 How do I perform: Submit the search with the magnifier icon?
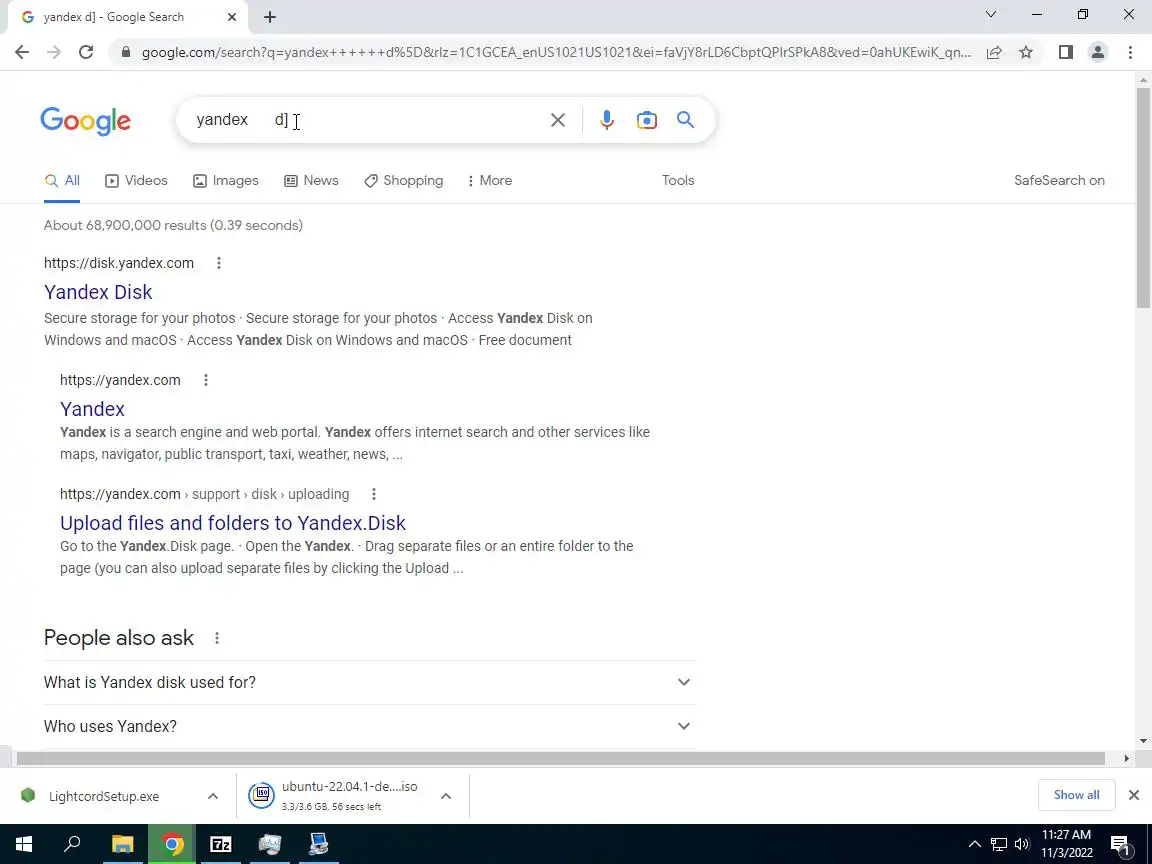(685, 120)
